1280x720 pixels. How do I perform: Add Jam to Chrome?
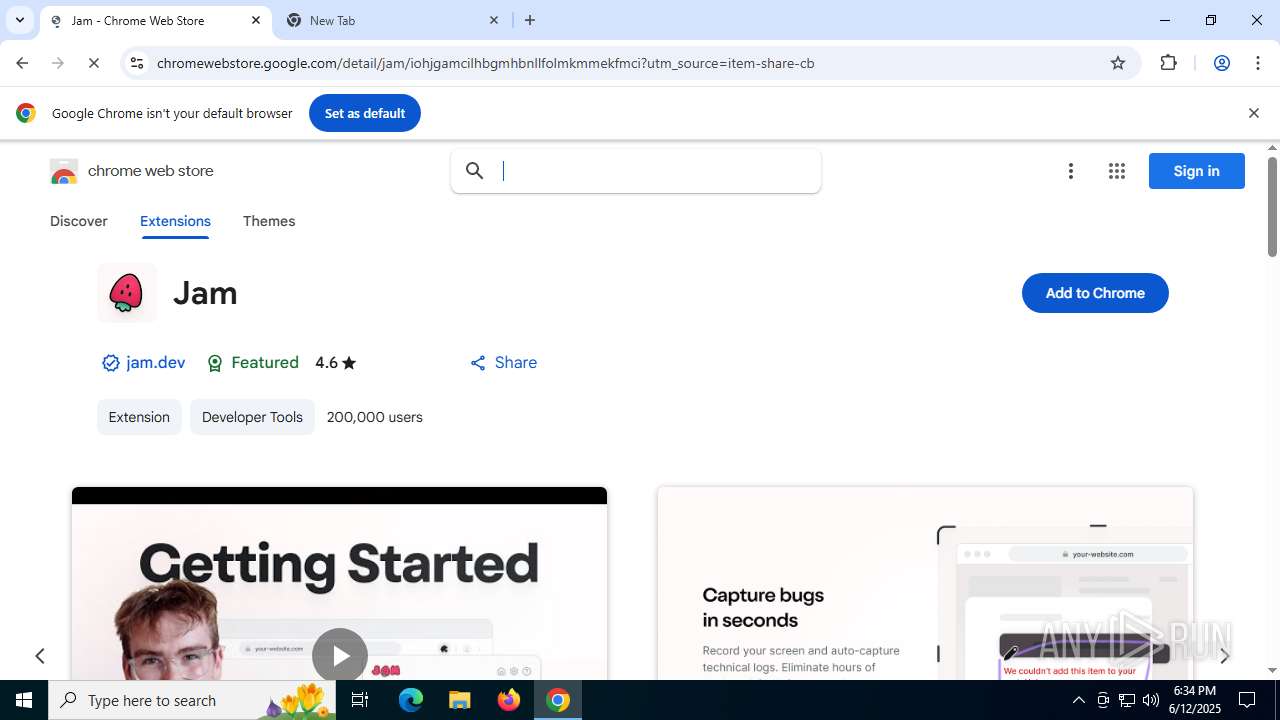point(1095,293)
